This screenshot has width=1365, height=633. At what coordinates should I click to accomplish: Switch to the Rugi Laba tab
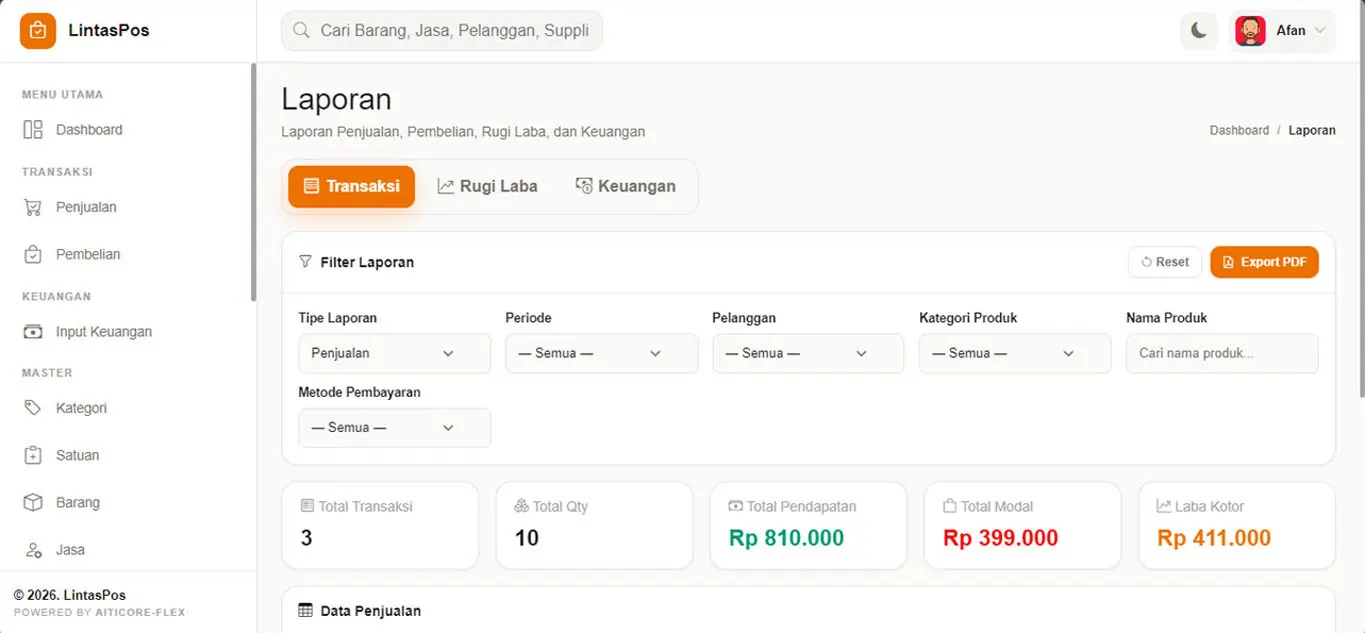(487, 186)
